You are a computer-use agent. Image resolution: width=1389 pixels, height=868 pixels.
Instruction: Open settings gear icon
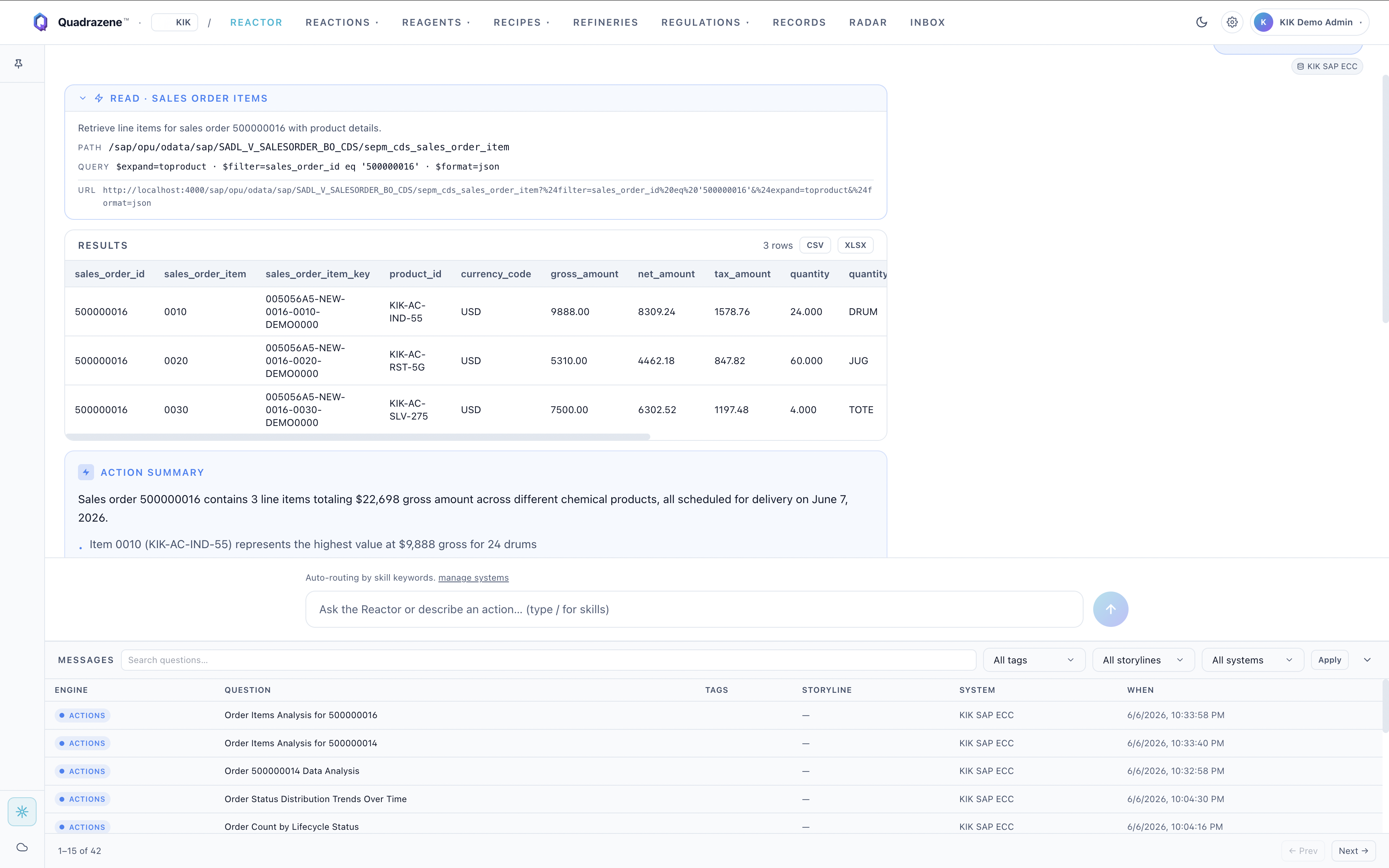pos(1232,23)
